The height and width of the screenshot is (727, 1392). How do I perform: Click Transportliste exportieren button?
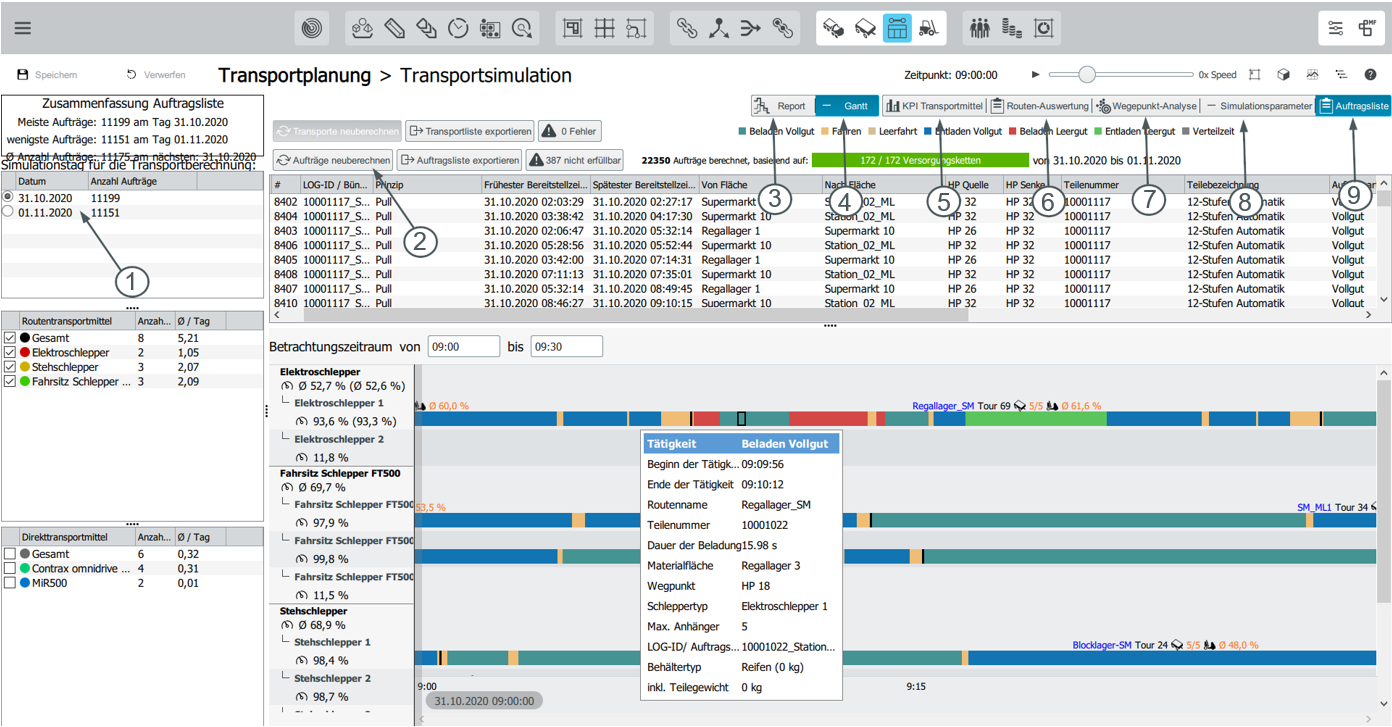[469, 131]
